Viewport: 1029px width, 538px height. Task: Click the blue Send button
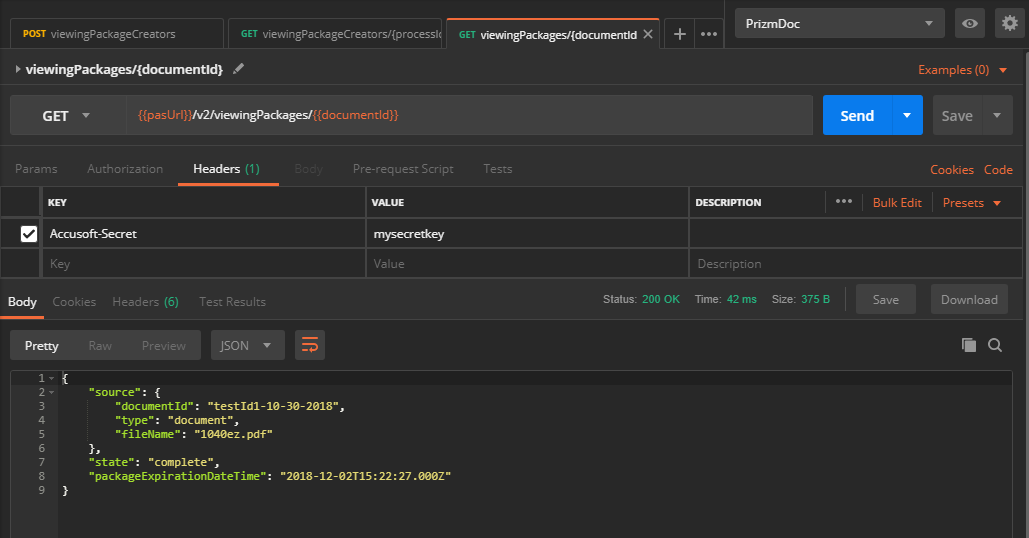857,115
